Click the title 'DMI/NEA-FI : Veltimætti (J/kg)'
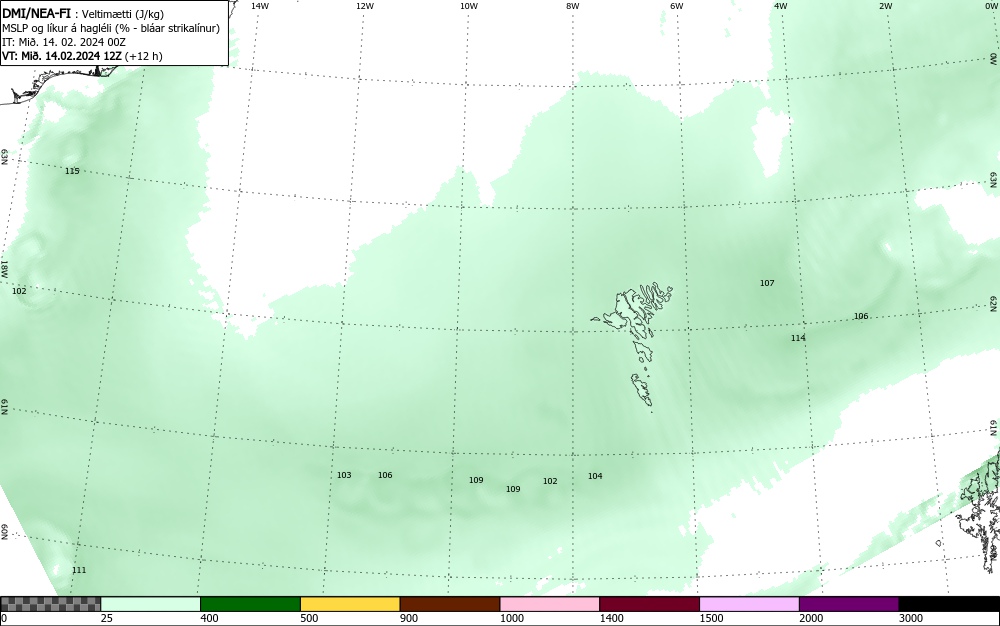 click(x=83, y=14)
